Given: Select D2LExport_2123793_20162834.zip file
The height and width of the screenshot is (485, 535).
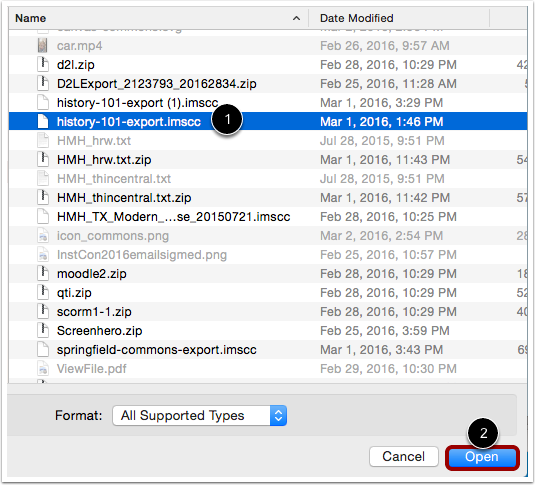Looking at the screenshot, I should pyautogui.click(x=157, y=84).
